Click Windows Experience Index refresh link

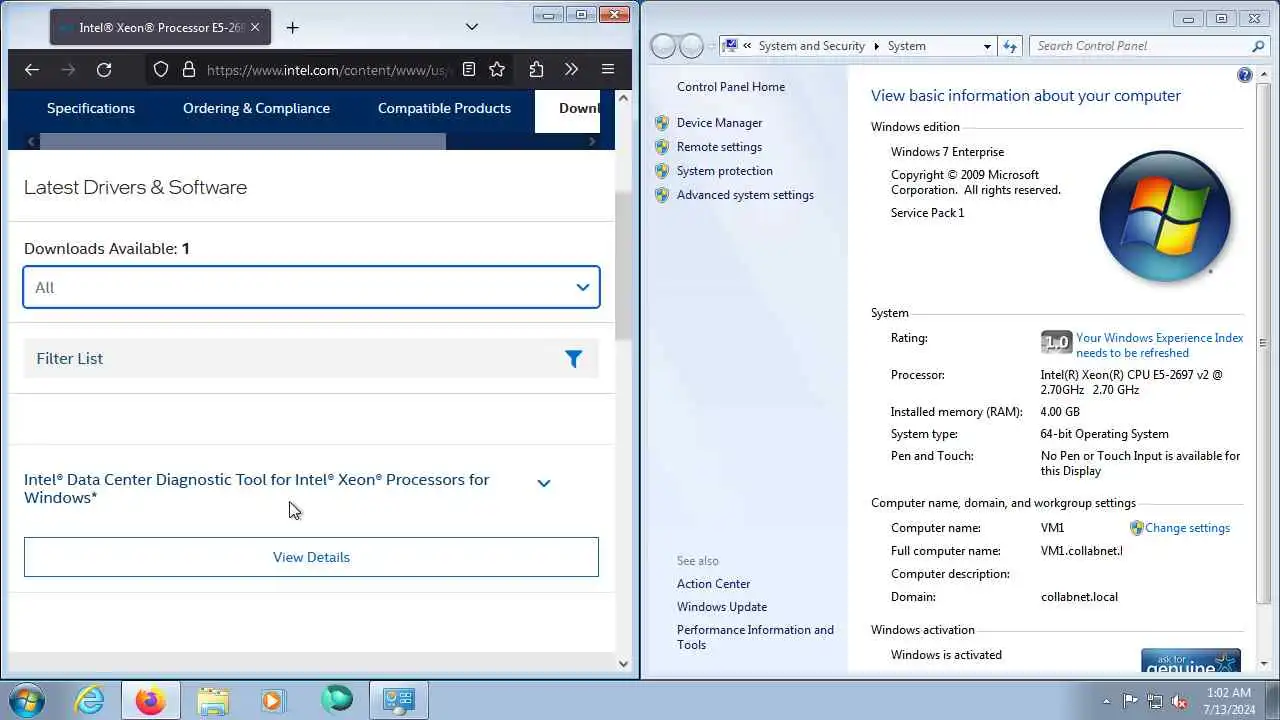pos(1159,345)
